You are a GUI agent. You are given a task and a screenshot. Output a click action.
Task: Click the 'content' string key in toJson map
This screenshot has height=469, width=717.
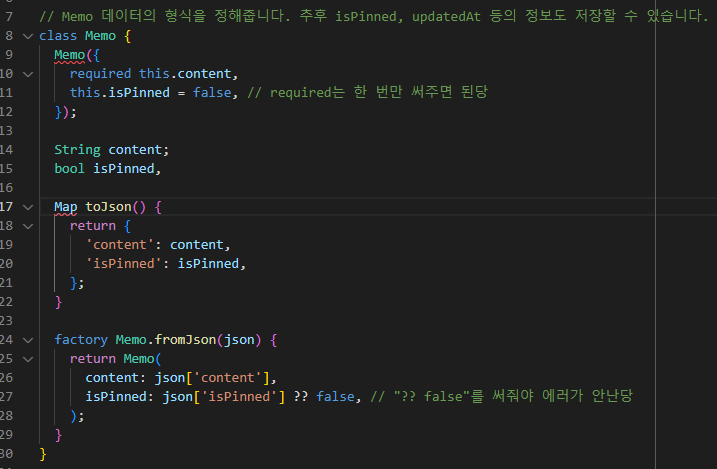pos(119,245)
